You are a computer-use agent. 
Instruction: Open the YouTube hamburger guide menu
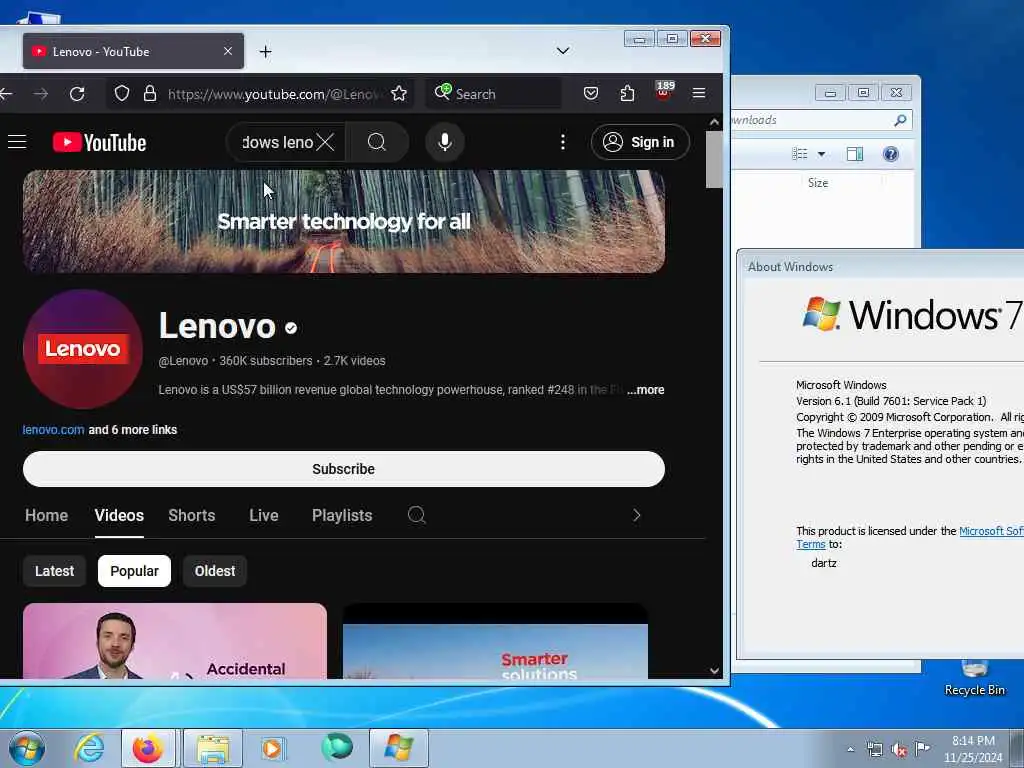click(x=17, y=142)
